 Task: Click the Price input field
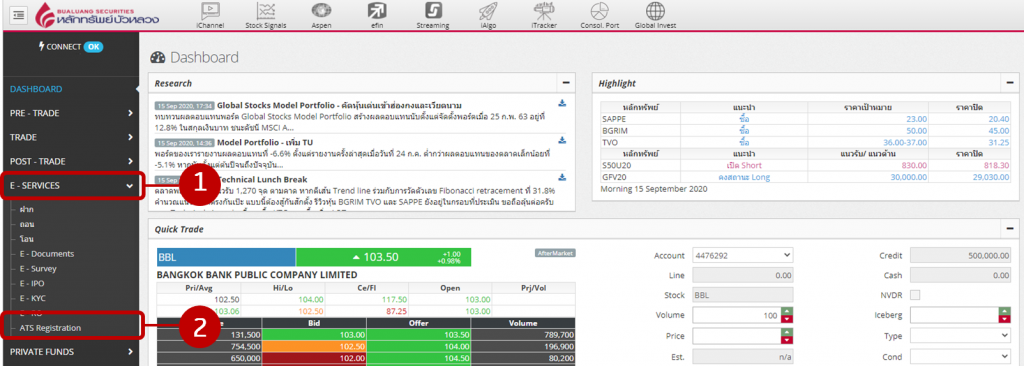tap(737, 336)
